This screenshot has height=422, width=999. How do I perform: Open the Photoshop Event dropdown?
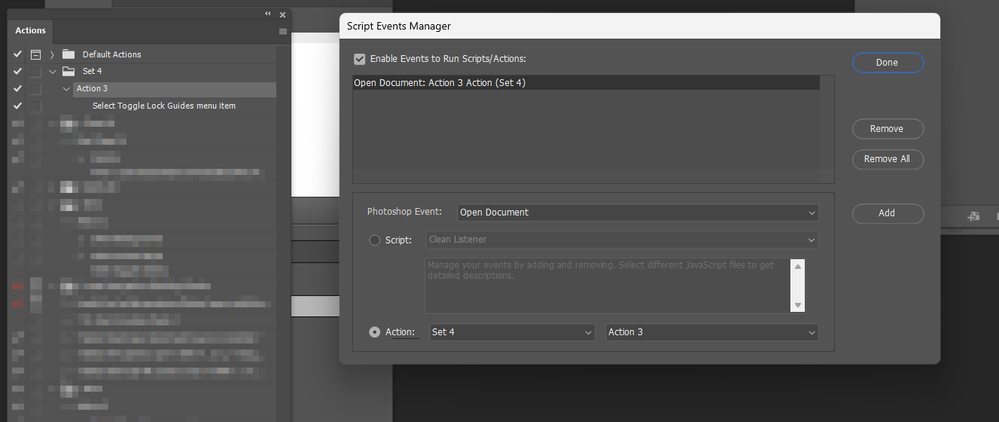coord(637,212)
